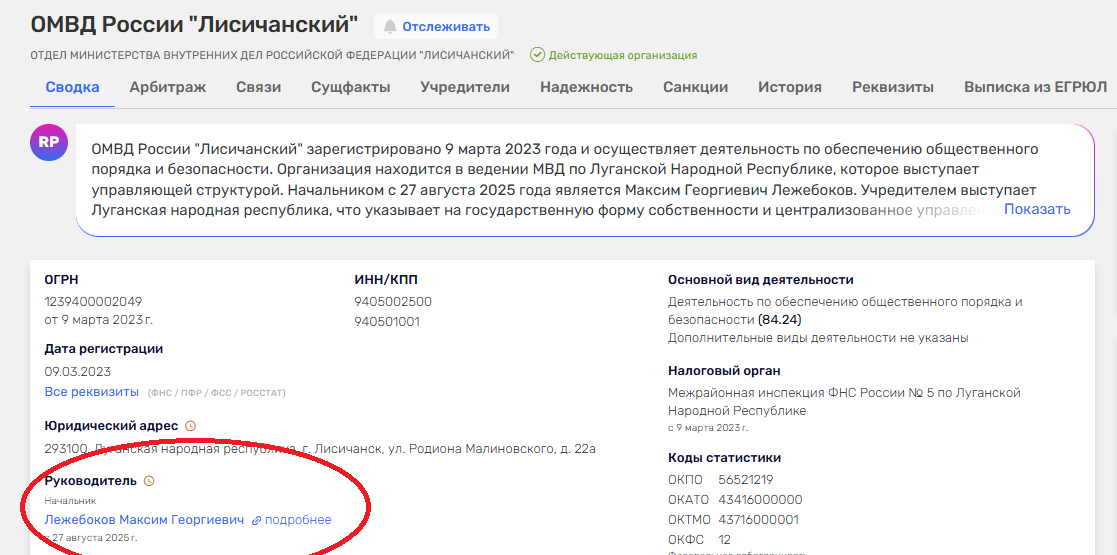Click the purple RP avatar icon

[x=49, y=143]
